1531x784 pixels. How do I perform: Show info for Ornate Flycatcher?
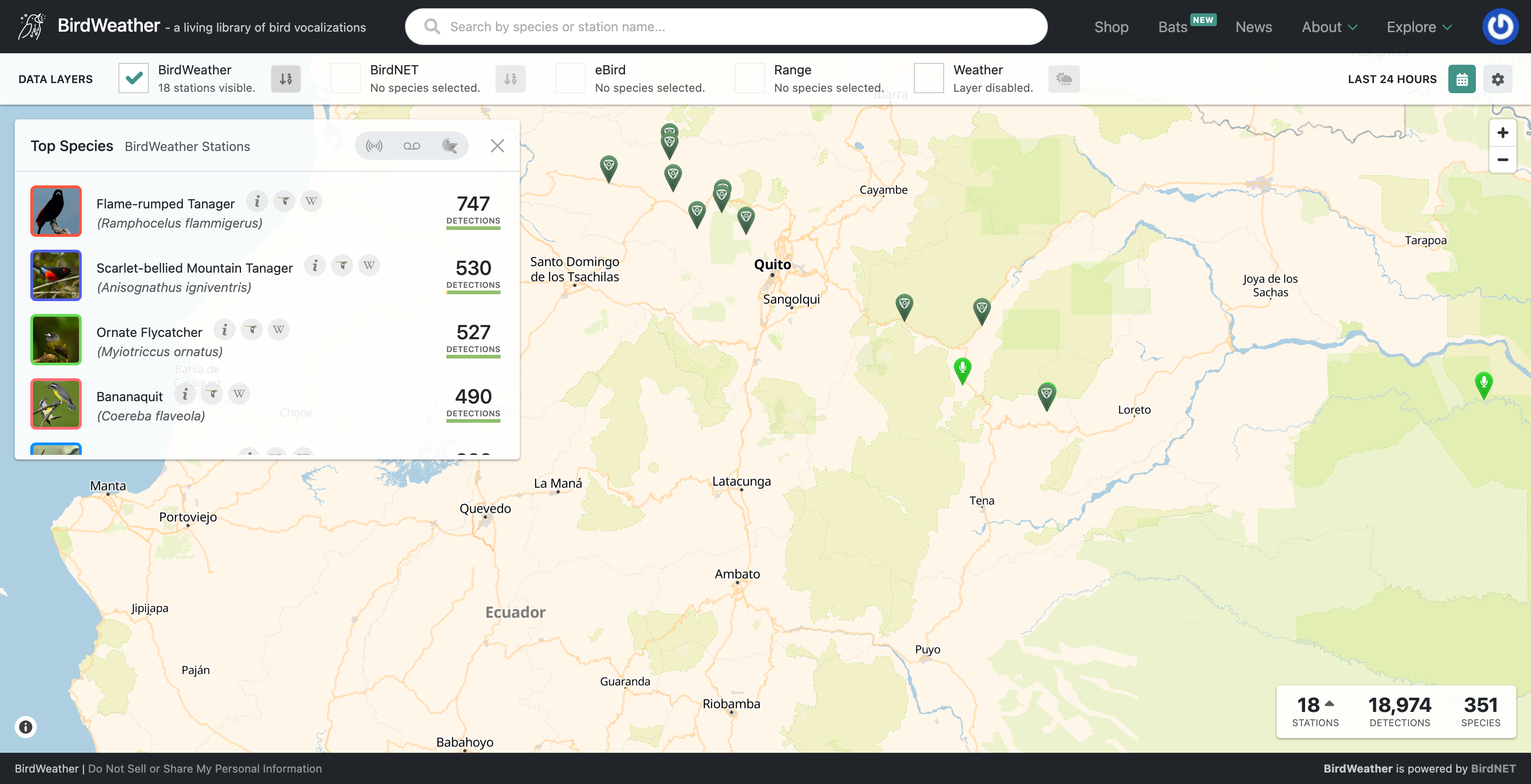pyautogui.click(x=225, y=330)
